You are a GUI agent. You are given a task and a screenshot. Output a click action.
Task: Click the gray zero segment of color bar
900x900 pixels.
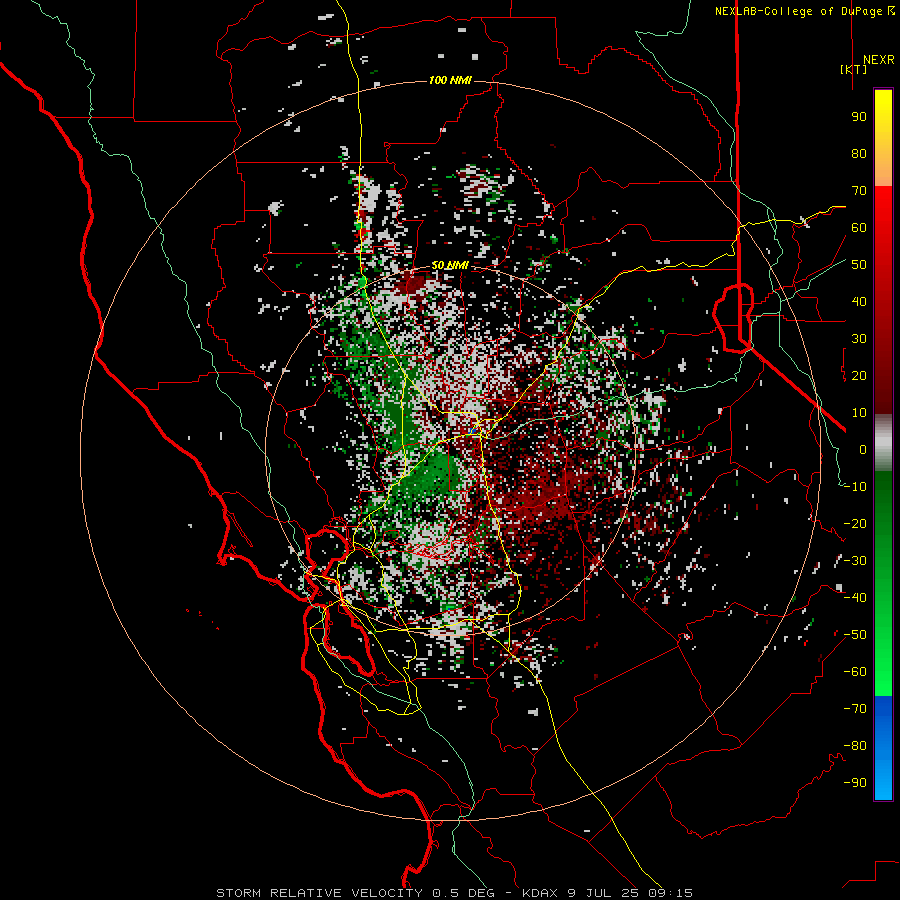[x=883, y=443]
